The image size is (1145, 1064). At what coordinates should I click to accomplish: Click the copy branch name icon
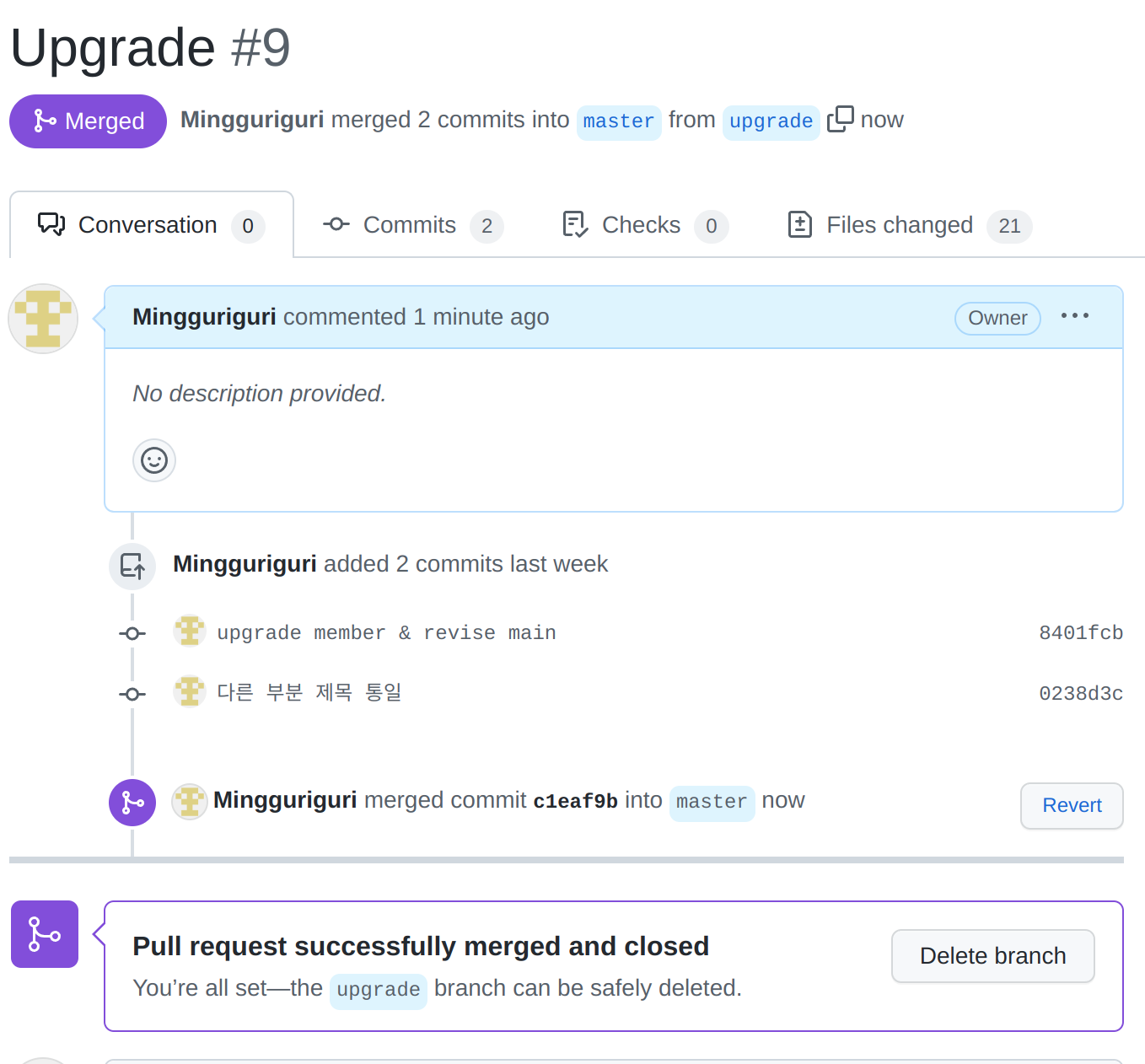[840, 119]
